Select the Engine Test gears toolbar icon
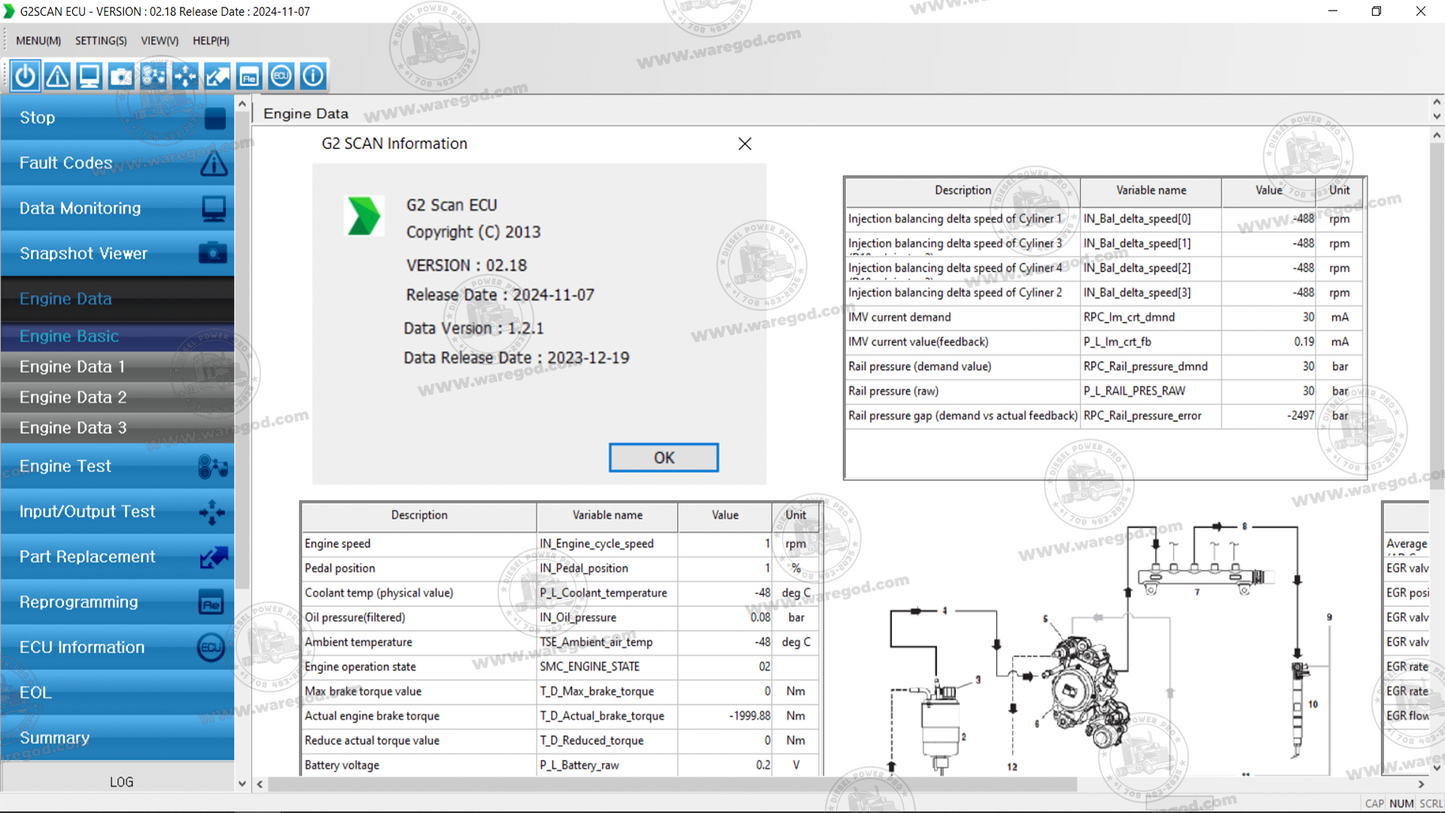This screenshot has width=1445, height=813. click(x=153, y=75)
